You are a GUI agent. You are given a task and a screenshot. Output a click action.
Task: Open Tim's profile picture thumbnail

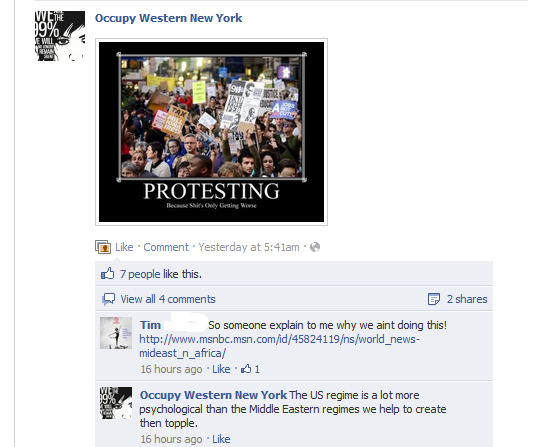(116, 333)
